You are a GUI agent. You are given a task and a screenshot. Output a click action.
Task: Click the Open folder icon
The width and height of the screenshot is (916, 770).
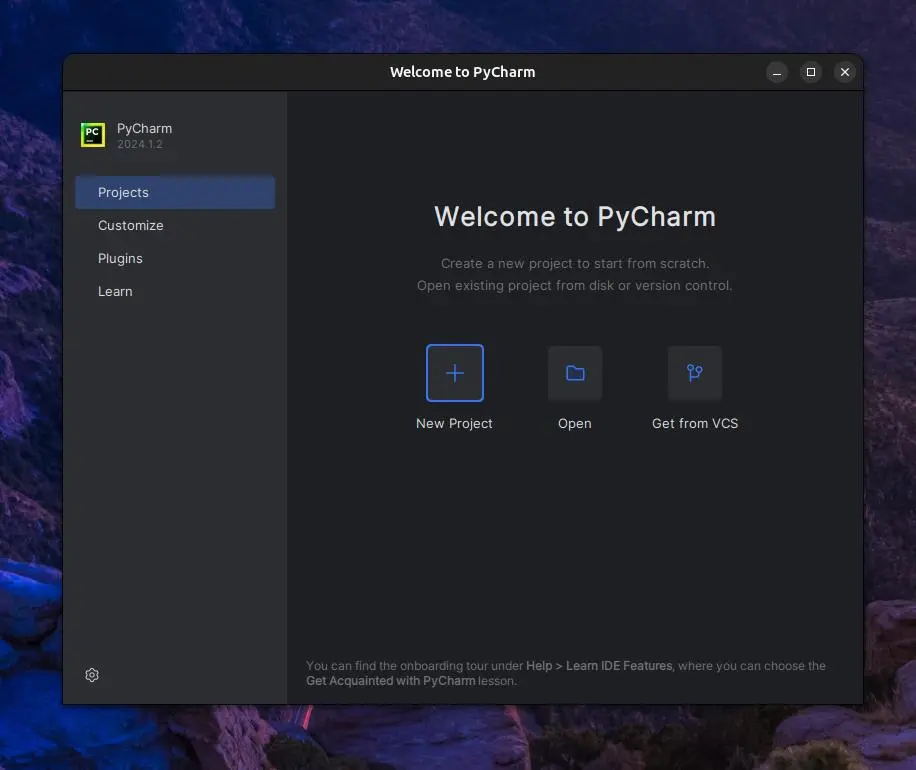pyautogui.click(x=575, y=373)
